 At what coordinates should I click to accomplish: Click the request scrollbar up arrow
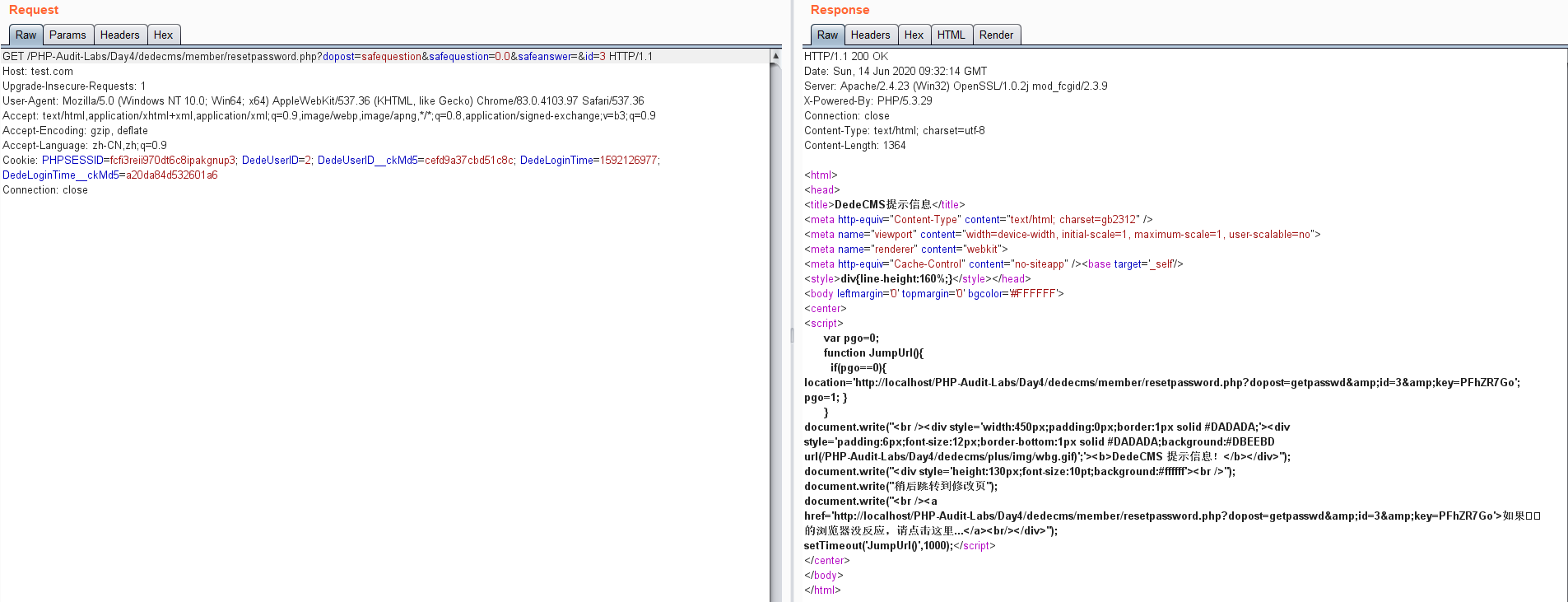[775, 56]
